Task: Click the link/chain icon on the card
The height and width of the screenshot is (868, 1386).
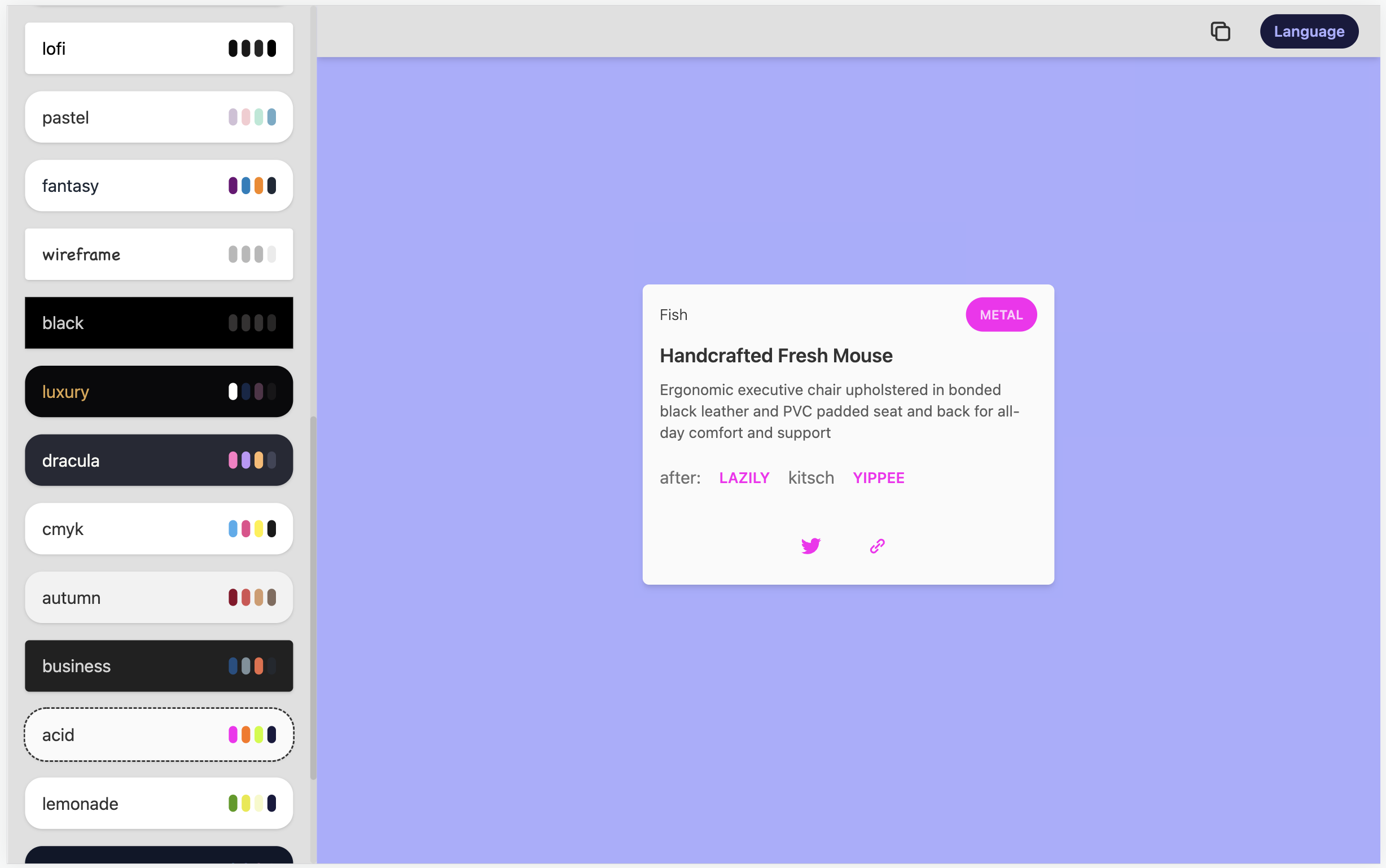Action: click(877, 546)
